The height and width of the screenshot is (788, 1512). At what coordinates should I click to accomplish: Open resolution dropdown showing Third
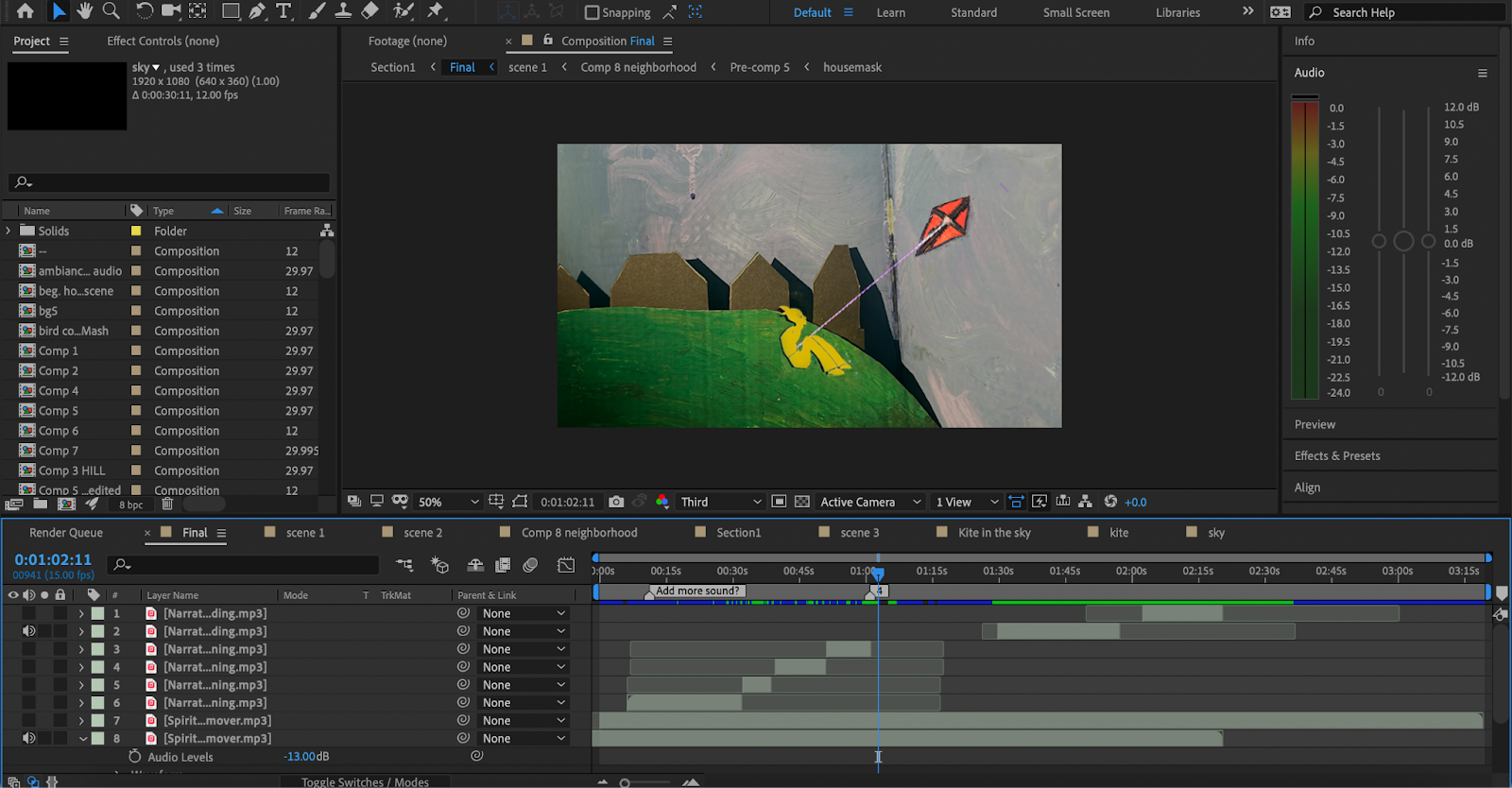pyautogui.click(x=721, y=502)
